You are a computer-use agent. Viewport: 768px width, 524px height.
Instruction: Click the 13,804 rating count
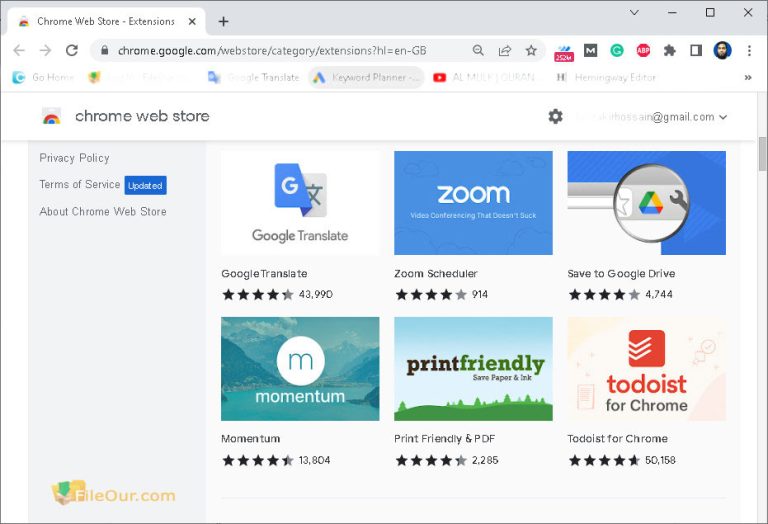314,460
